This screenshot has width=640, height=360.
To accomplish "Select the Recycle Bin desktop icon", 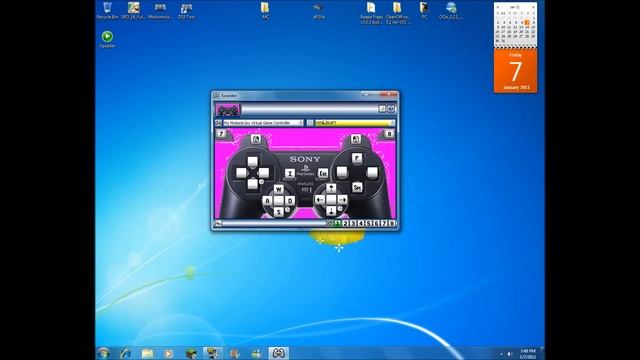I will point(107,11).
